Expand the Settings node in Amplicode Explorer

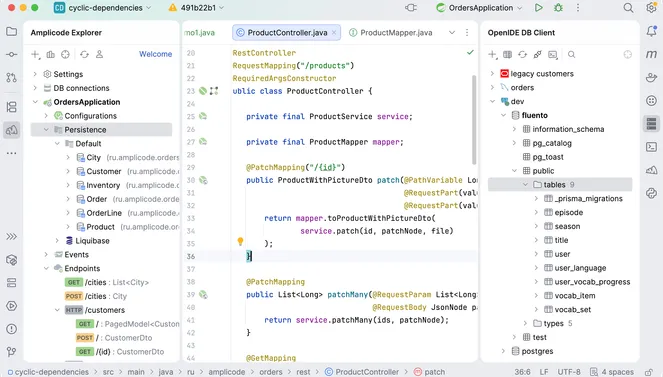pyautogui.click(x=35, y=74)
